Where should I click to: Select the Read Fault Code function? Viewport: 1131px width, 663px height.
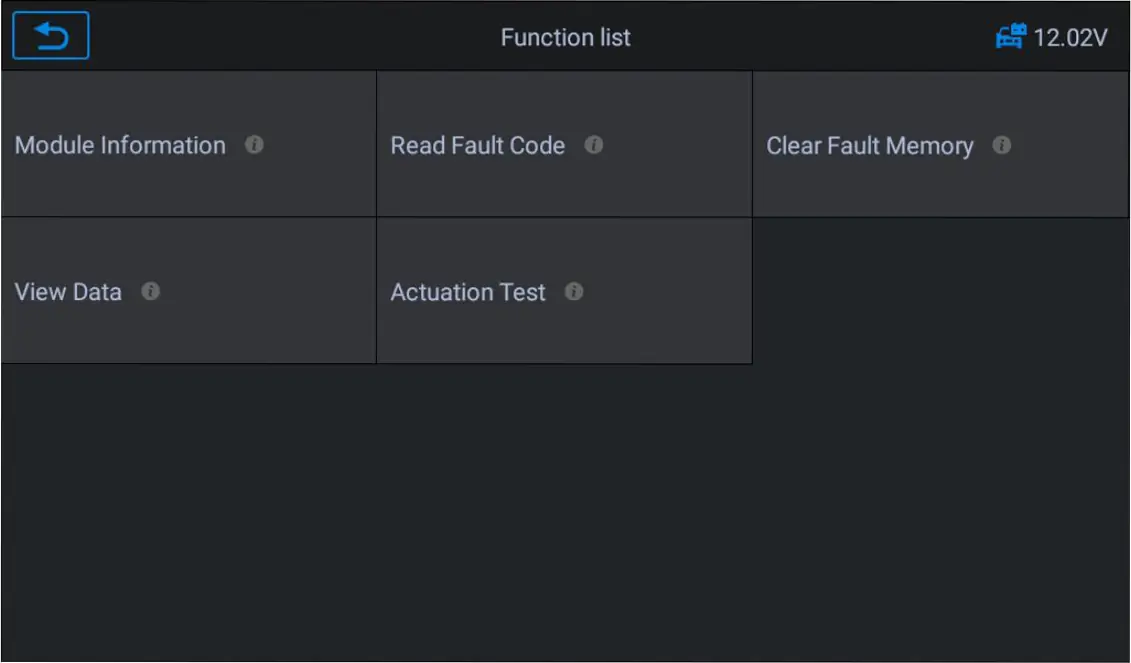[x=565, y=144]
